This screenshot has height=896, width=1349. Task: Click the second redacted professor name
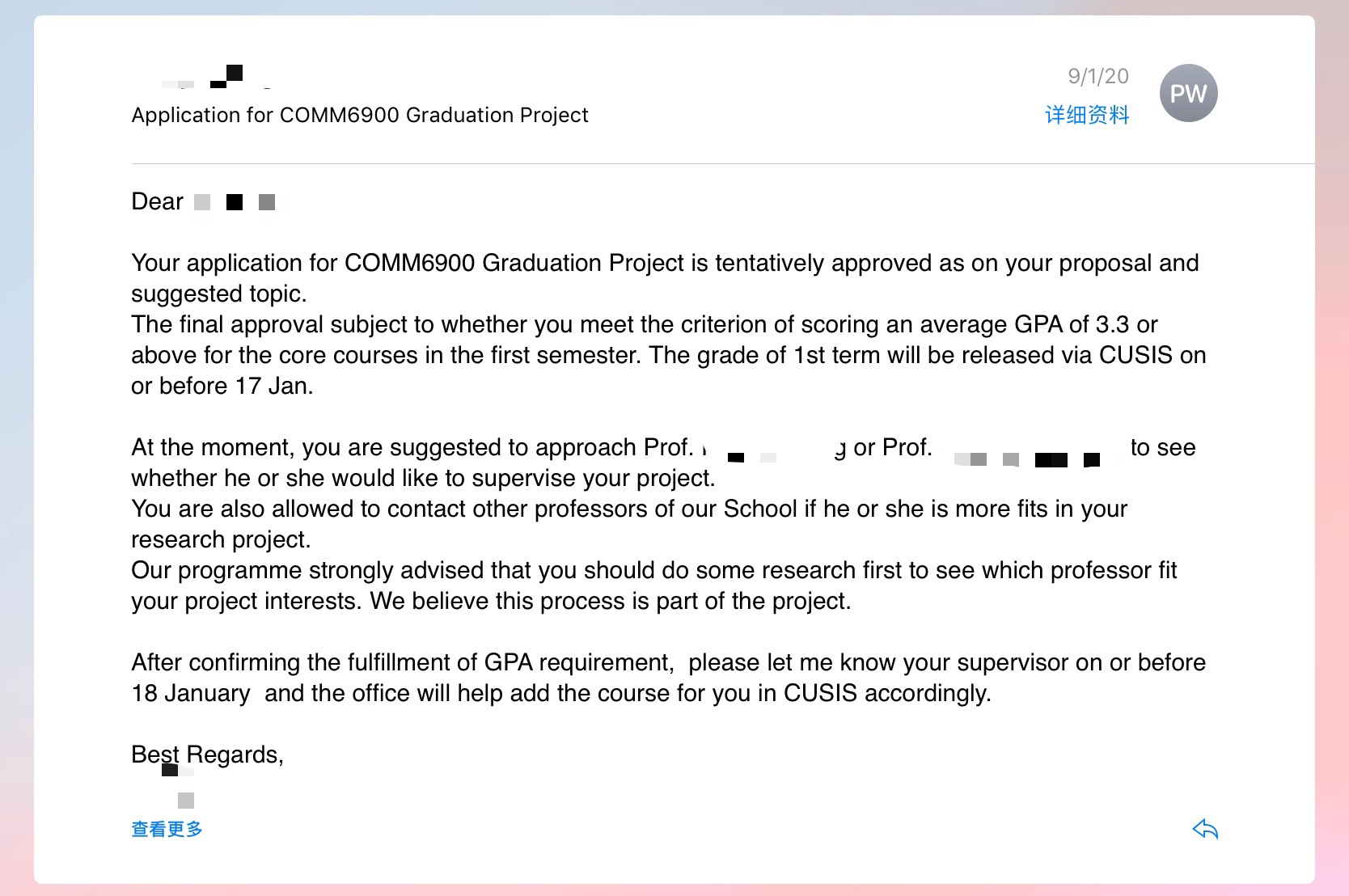pyautogui.click(x=1029, y=454)
